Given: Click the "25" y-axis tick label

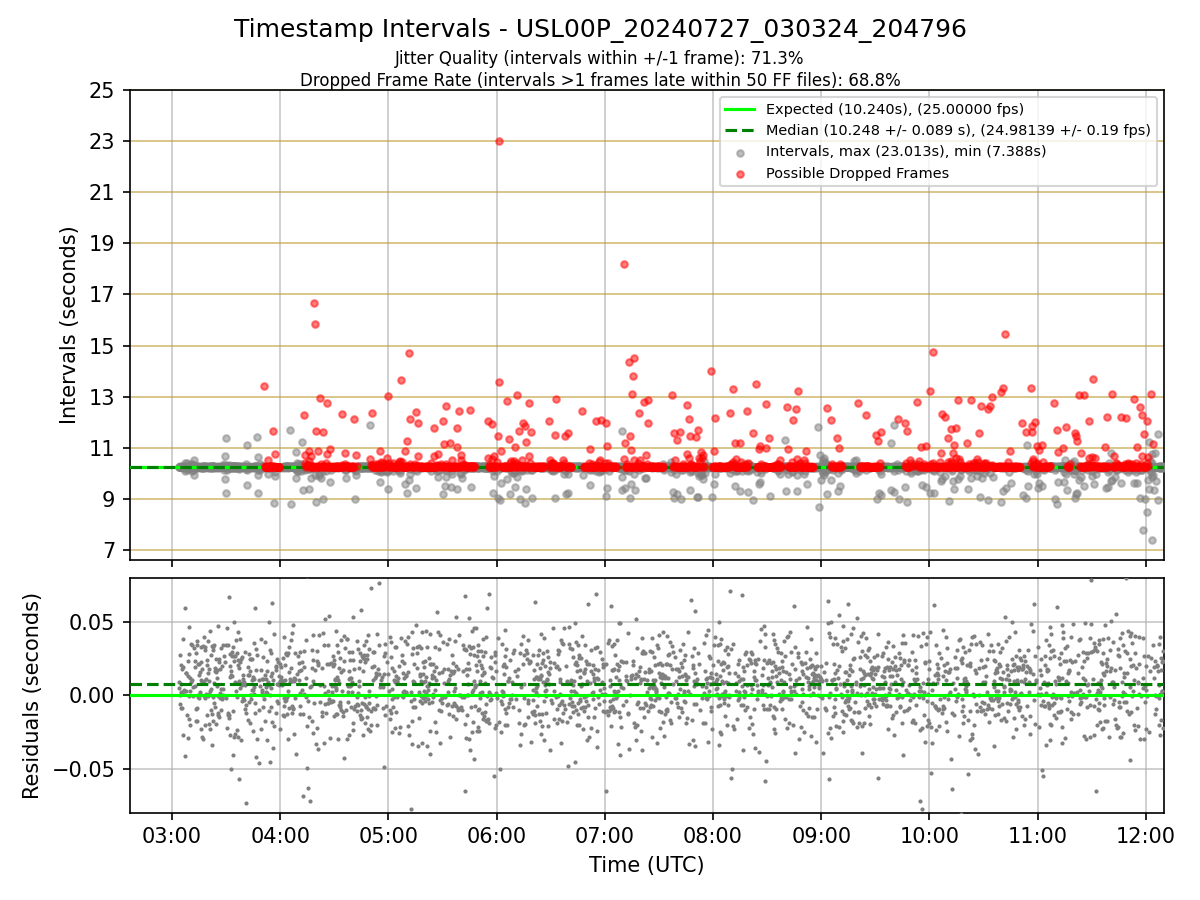Looking at the screenshot, I should tap(103, 90).
